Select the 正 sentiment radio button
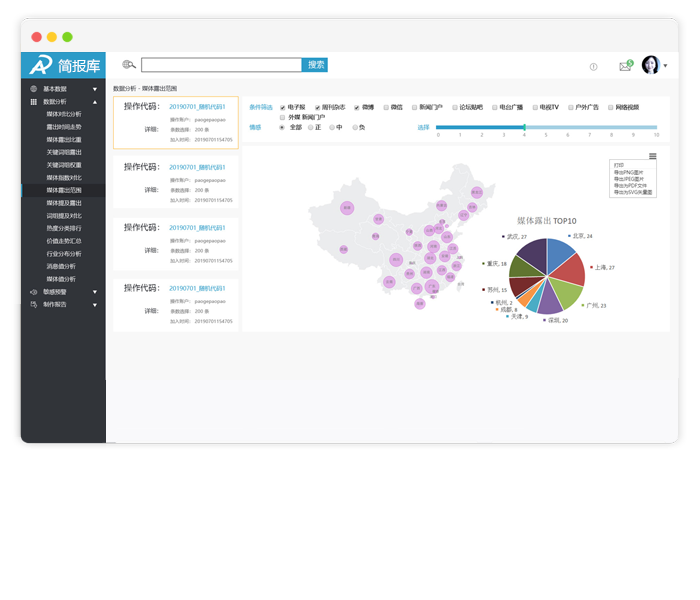Image resolution: width=700 pixels, height=600 pixels. tap(310, 128)
